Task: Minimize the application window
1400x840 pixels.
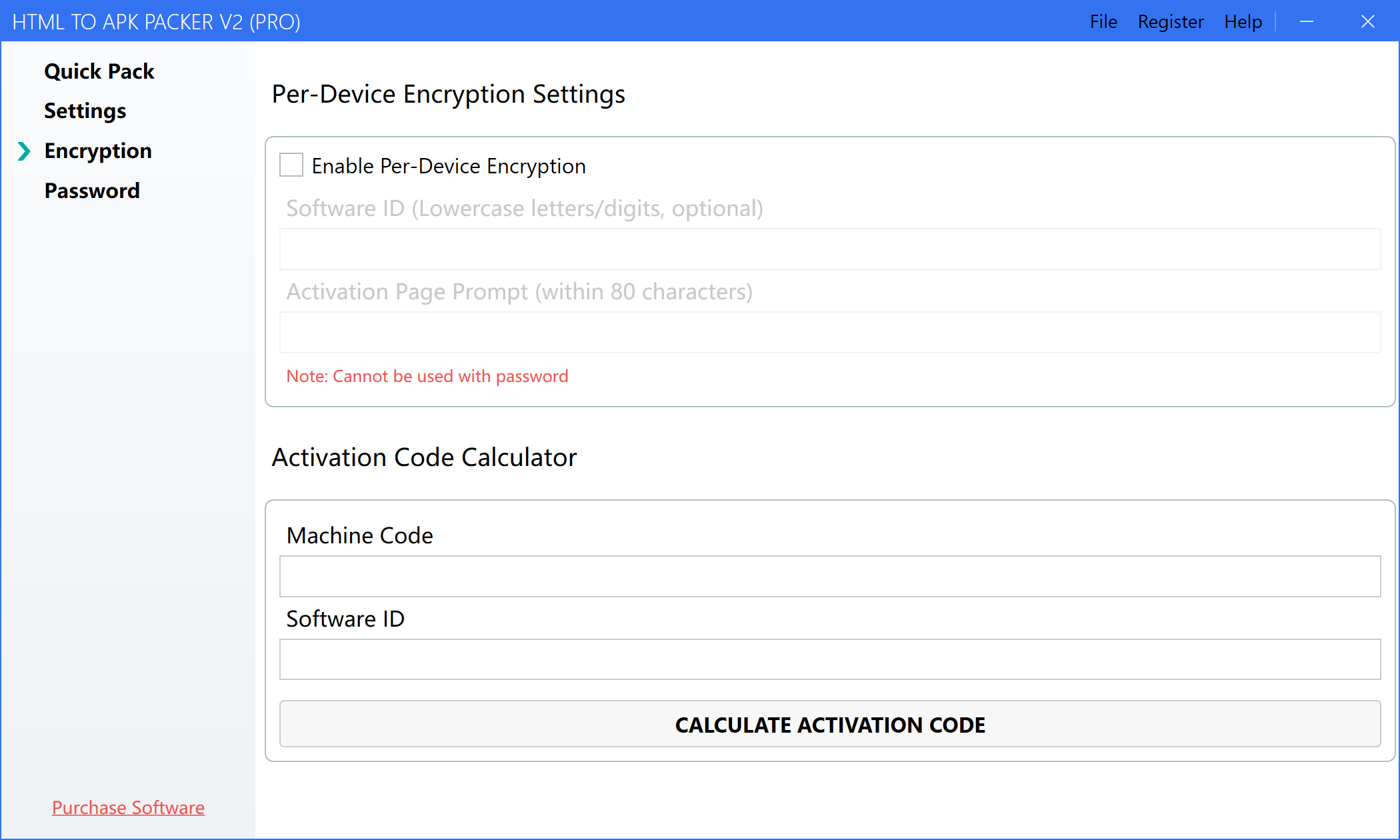Action: coord(1307,21)
